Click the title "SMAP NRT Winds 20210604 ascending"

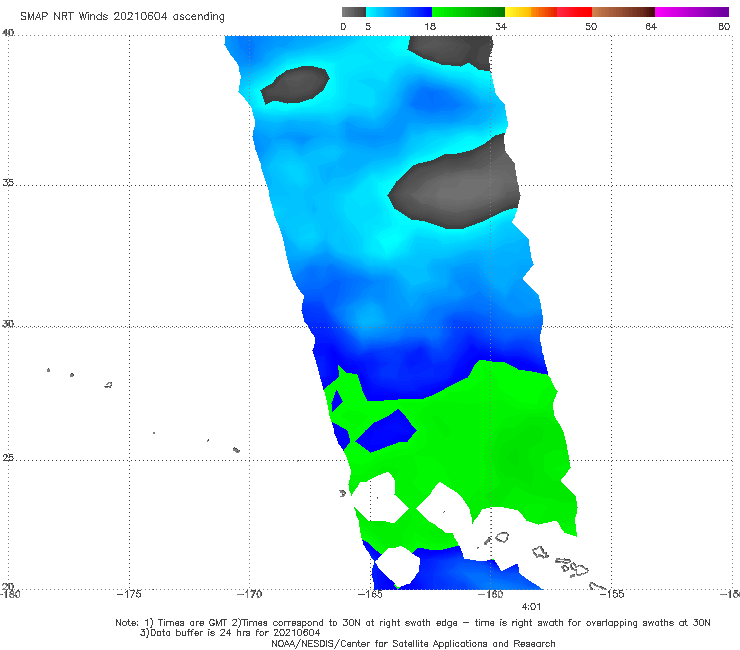[x=122, y=16]
